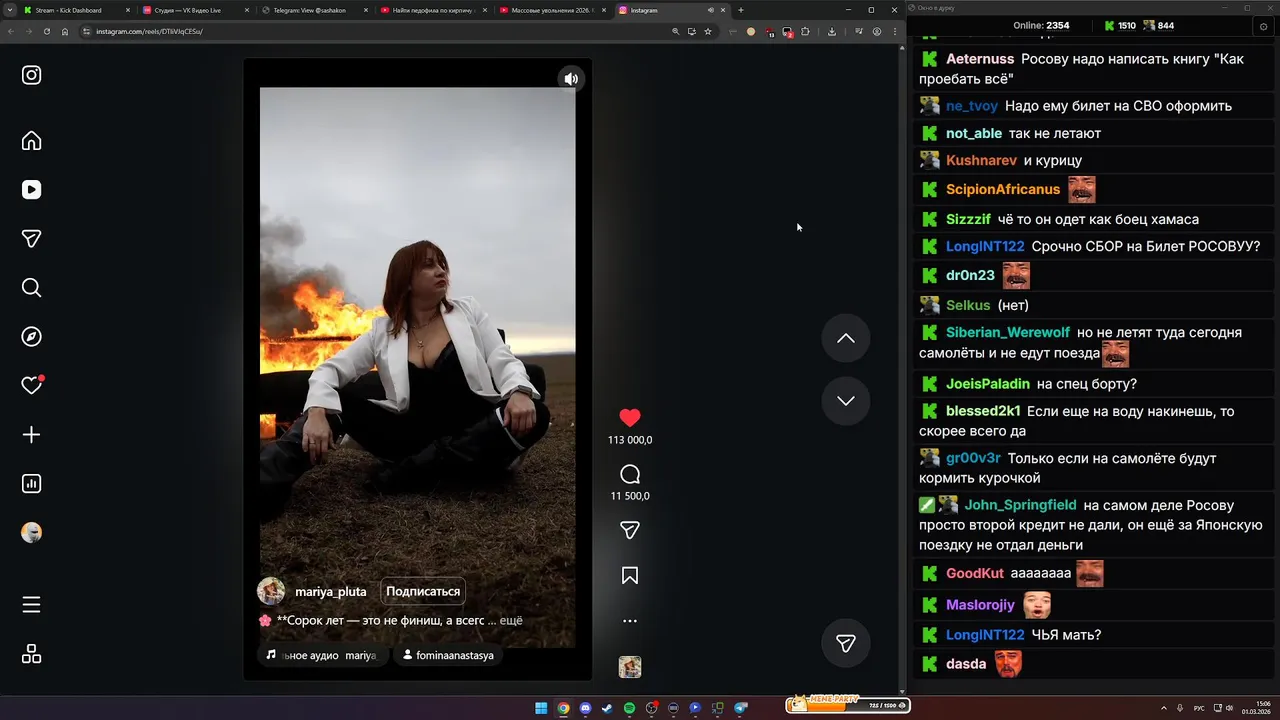Go to the next reel
The height and width of the screenshot is (720, 1280).
(x=846, y=400)
